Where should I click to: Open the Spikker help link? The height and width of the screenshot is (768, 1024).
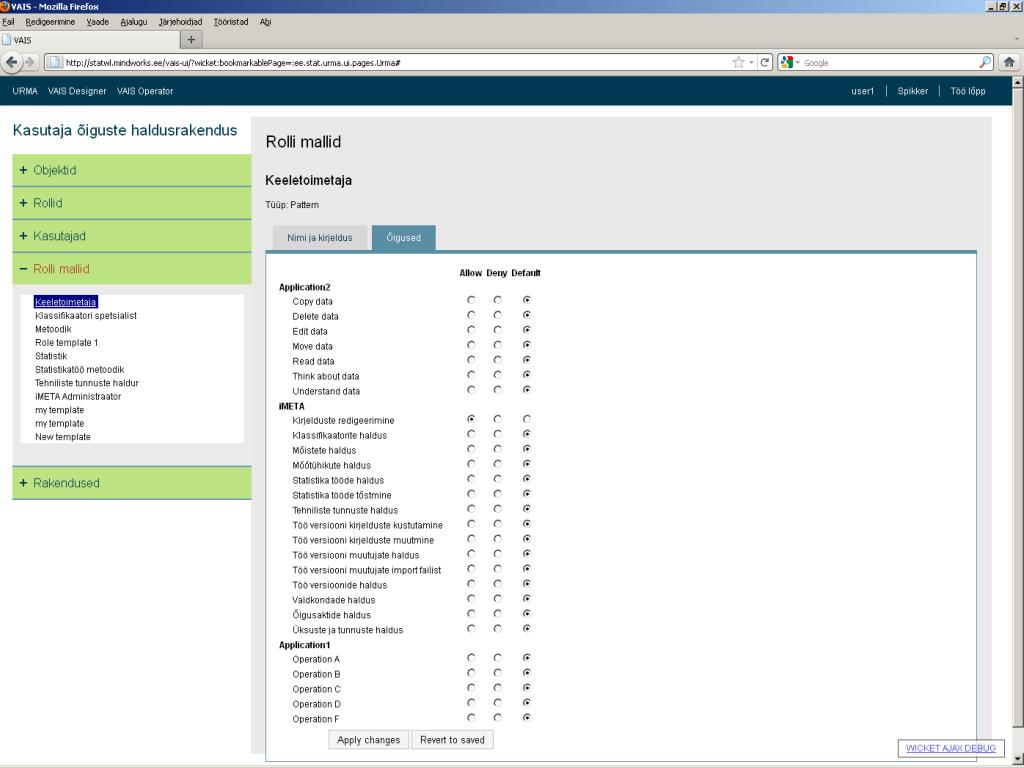coord(912,91)
